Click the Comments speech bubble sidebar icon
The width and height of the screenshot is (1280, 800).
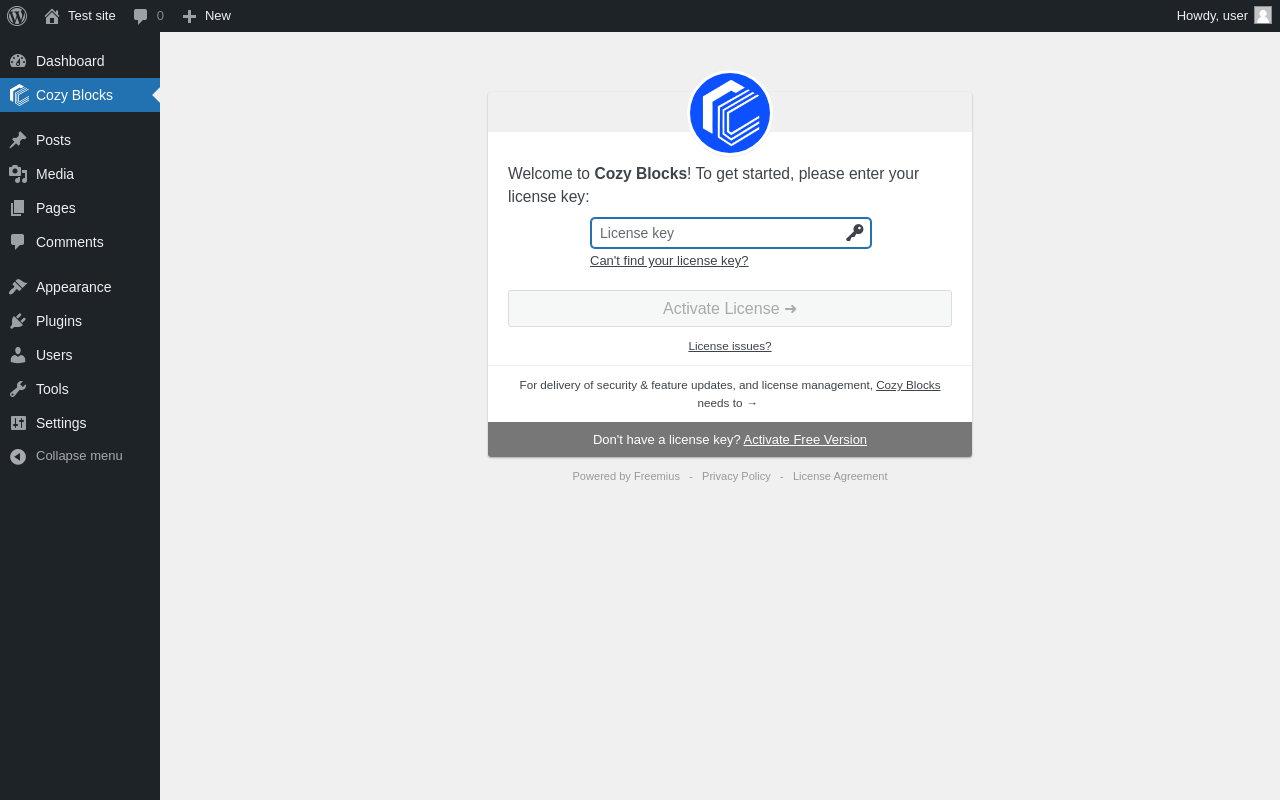[x=18, y=242]
